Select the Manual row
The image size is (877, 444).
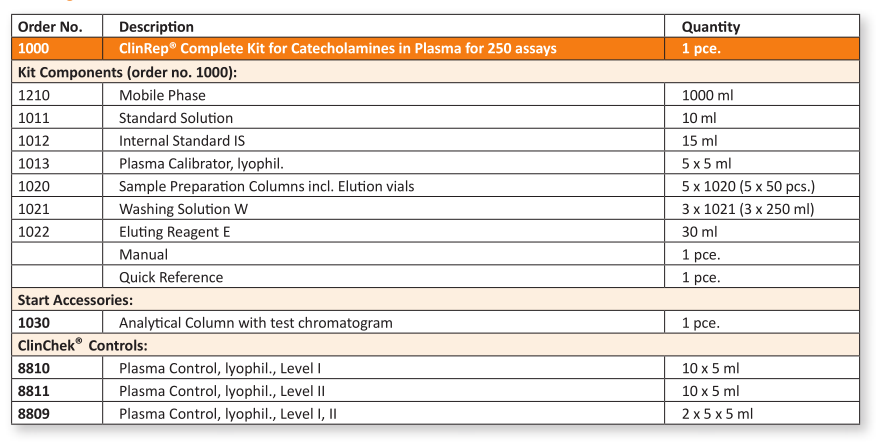[x=435, y=254]
